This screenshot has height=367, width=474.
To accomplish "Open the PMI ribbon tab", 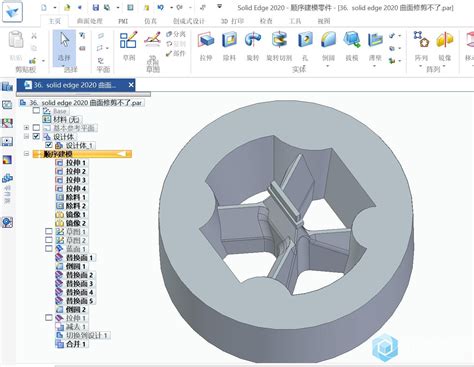I will [123, 21].
